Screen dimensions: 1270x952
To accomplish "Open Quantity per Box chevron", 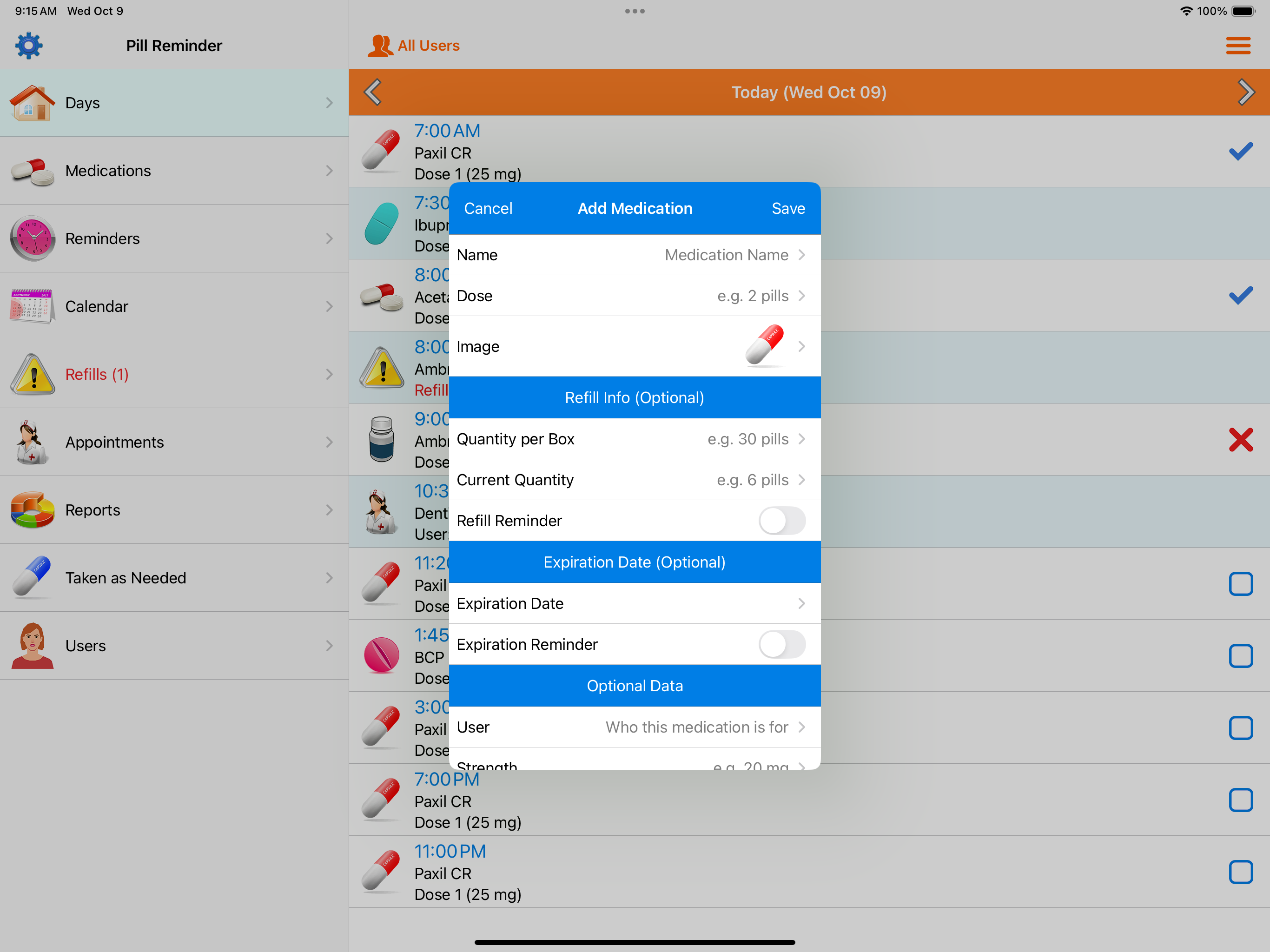I will pos(801,439).
